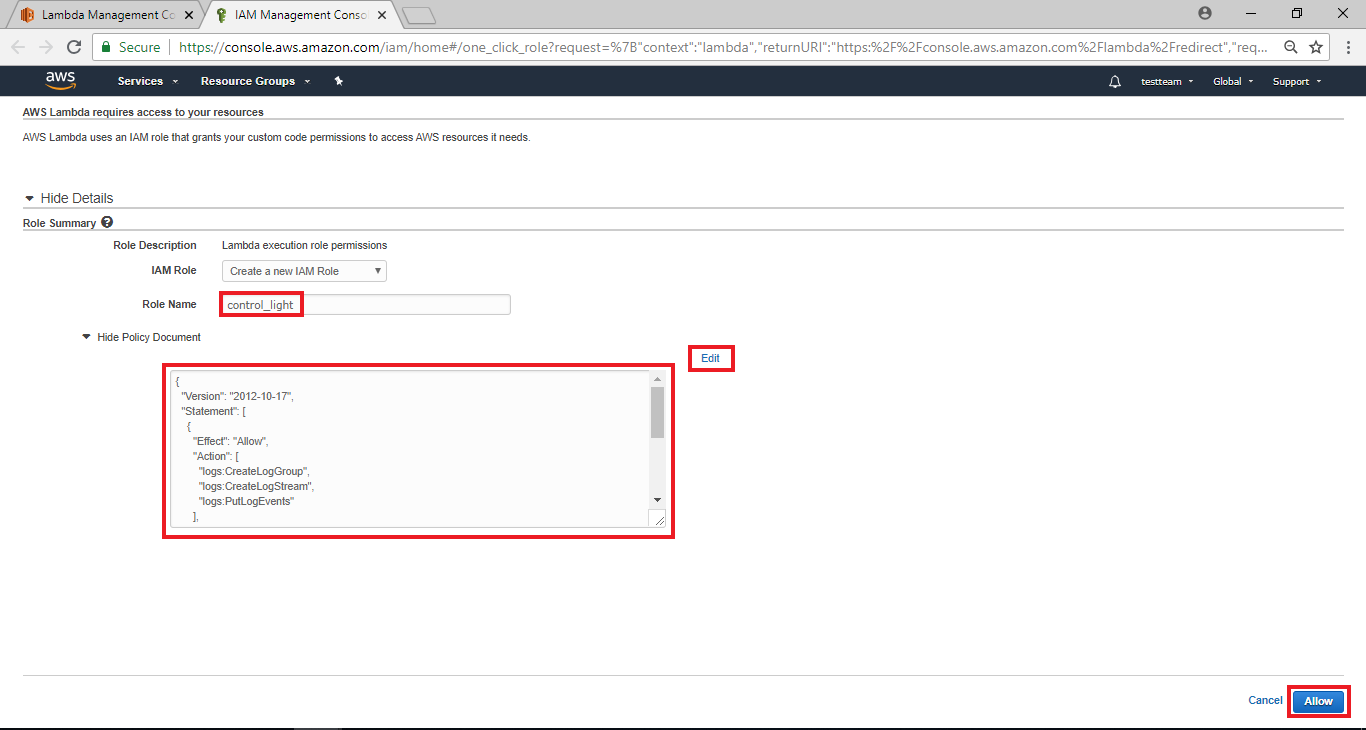Click the policy scrollbar up arrow
1366x730 pixels.
coord(657,379)
